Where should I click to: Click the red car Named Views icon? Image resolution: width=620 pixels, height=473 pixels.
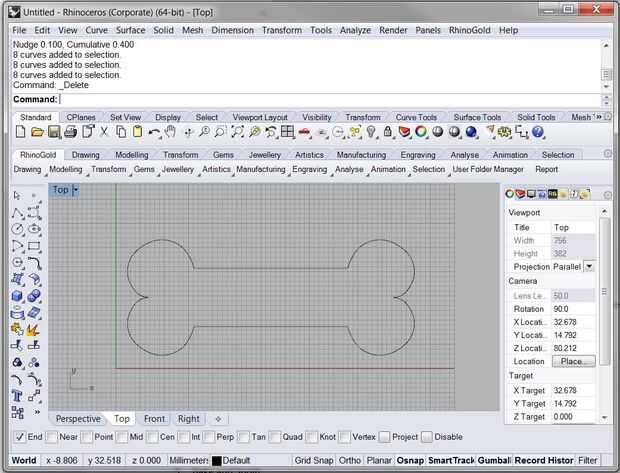(304, 132)
